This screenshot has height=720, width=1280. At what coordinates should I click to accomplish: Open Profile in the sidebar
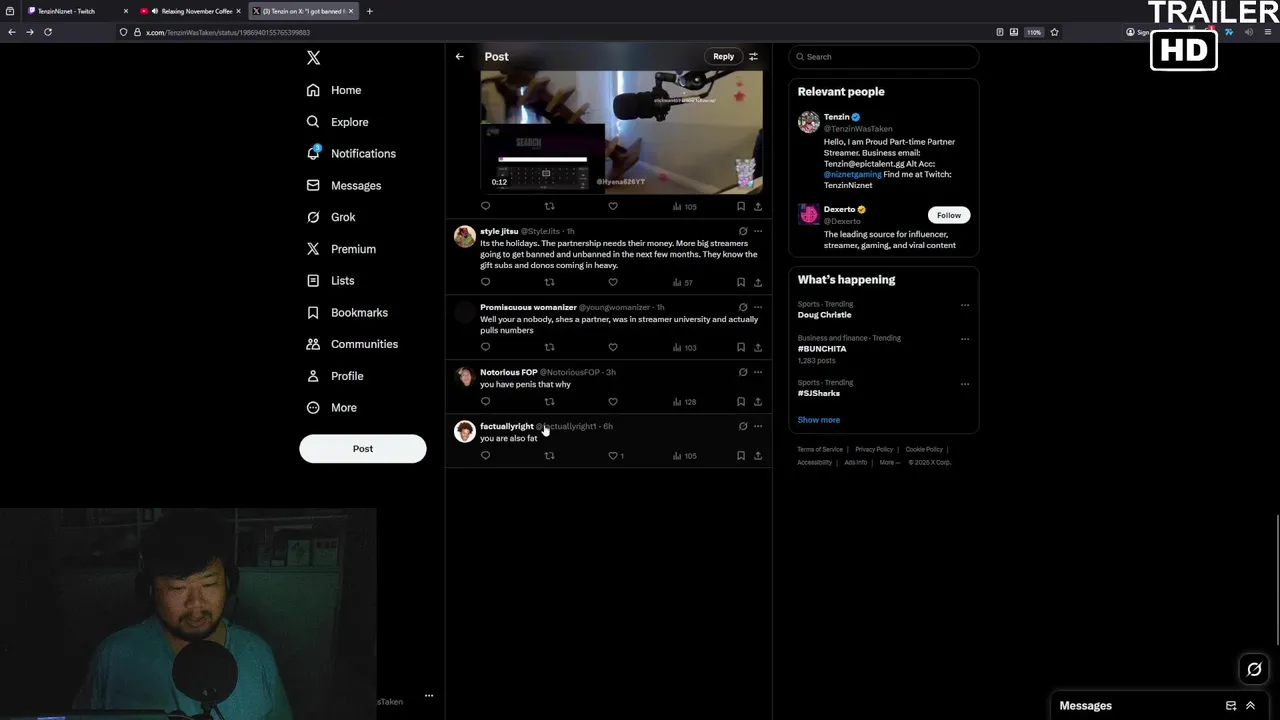[x=334, y=376]
